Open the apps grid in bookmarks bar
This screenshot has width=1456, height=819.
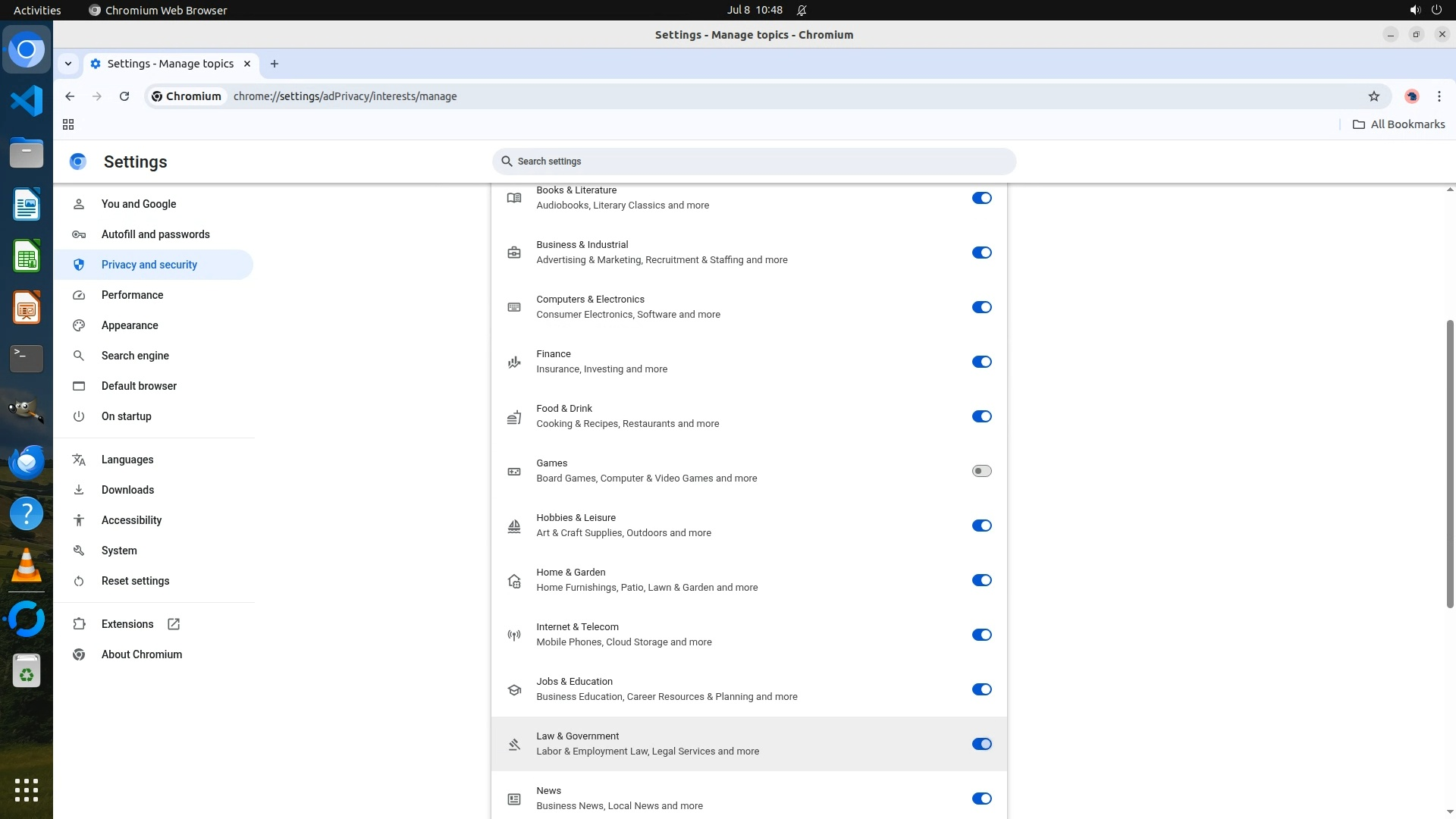tap(68, 124)
